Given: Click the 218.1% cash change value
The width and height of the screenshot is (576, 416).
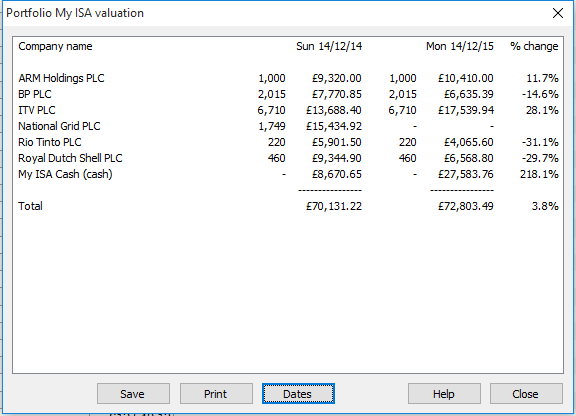Looking at the screenshot, I should point(539,174).
